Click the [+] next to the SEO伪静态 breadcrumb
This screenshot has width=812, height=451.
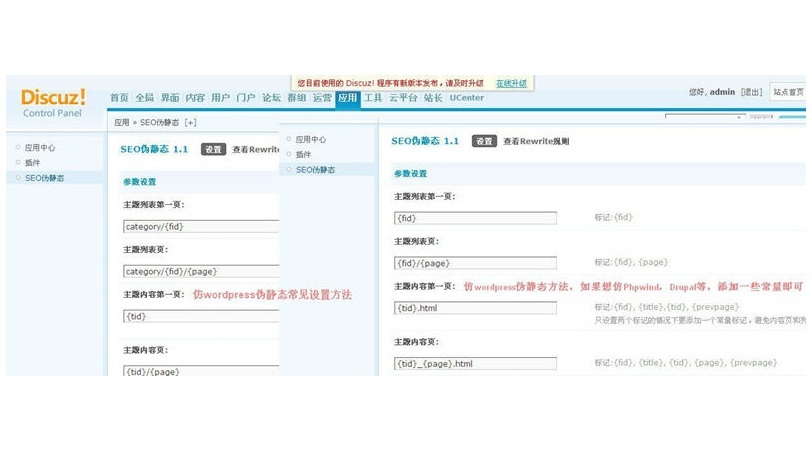point(191,122)
